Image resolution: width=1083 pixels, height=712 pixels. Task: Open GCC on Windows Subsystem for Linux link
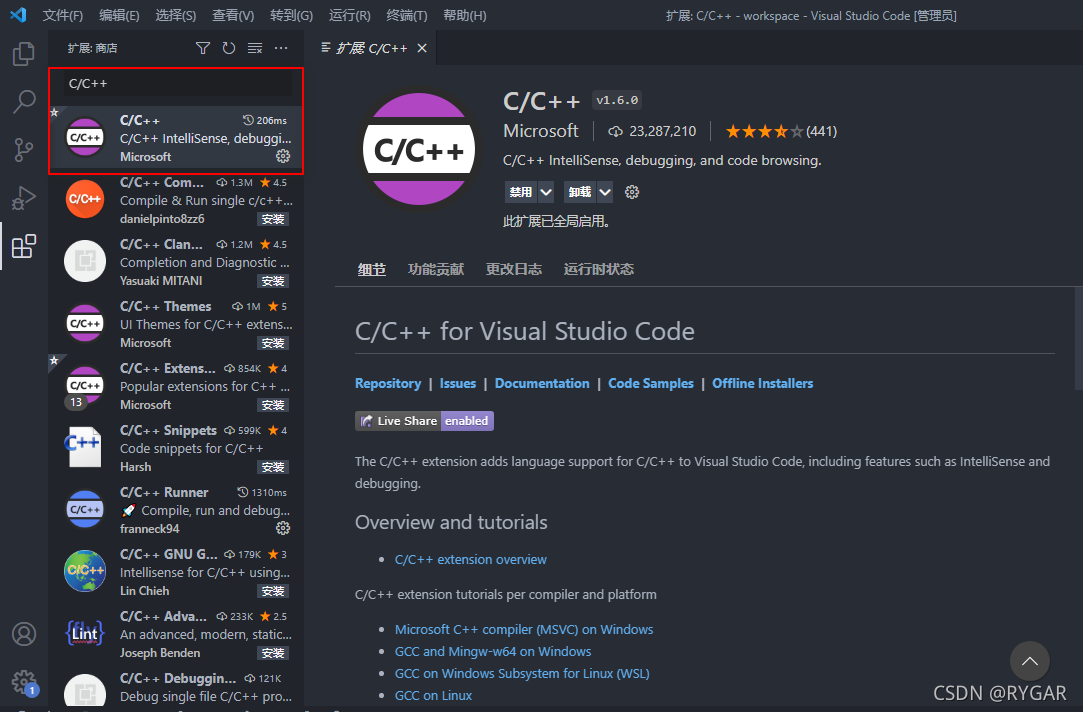[521, 673]
